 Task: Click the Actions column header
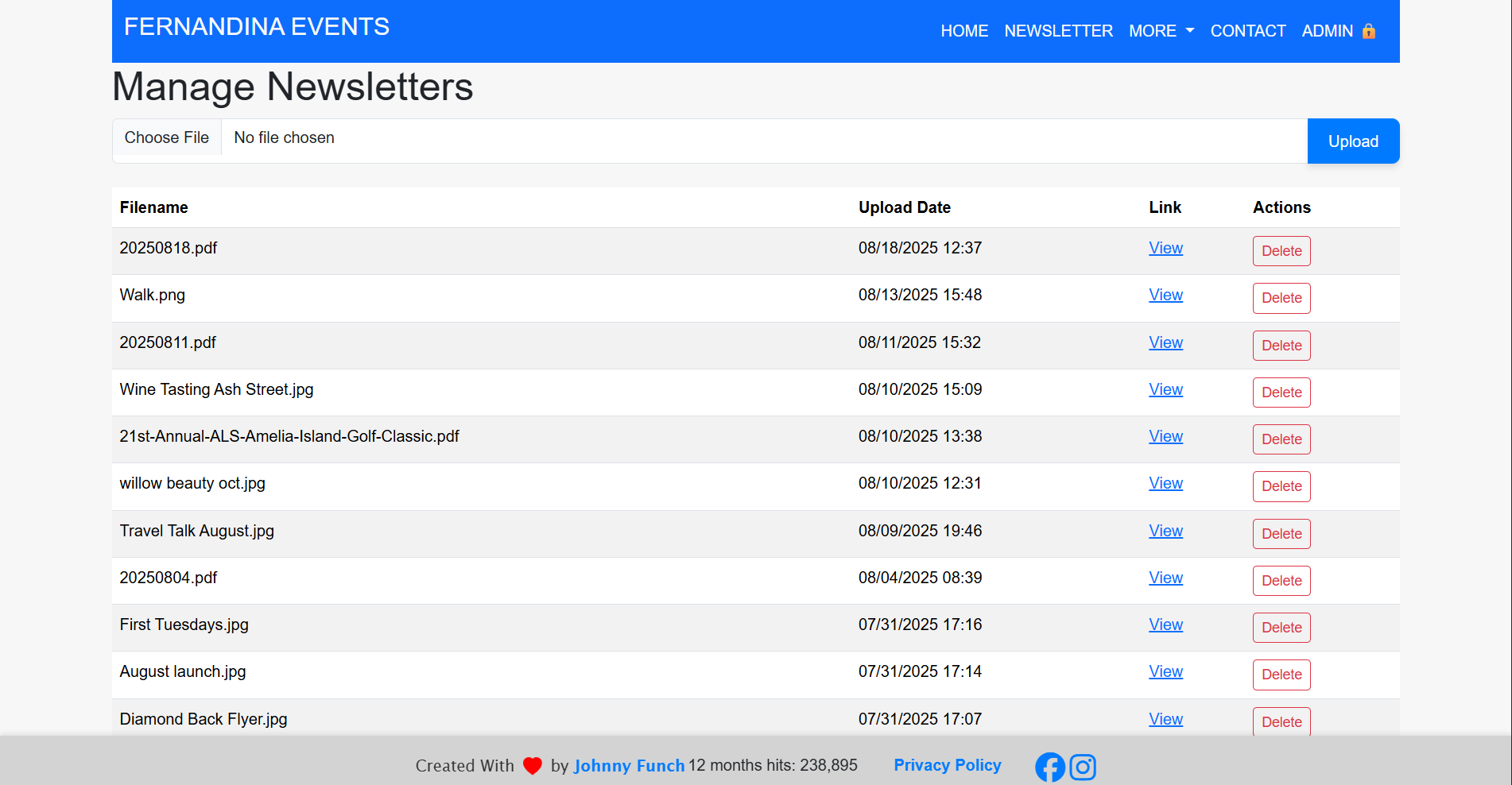point(1281,207)
